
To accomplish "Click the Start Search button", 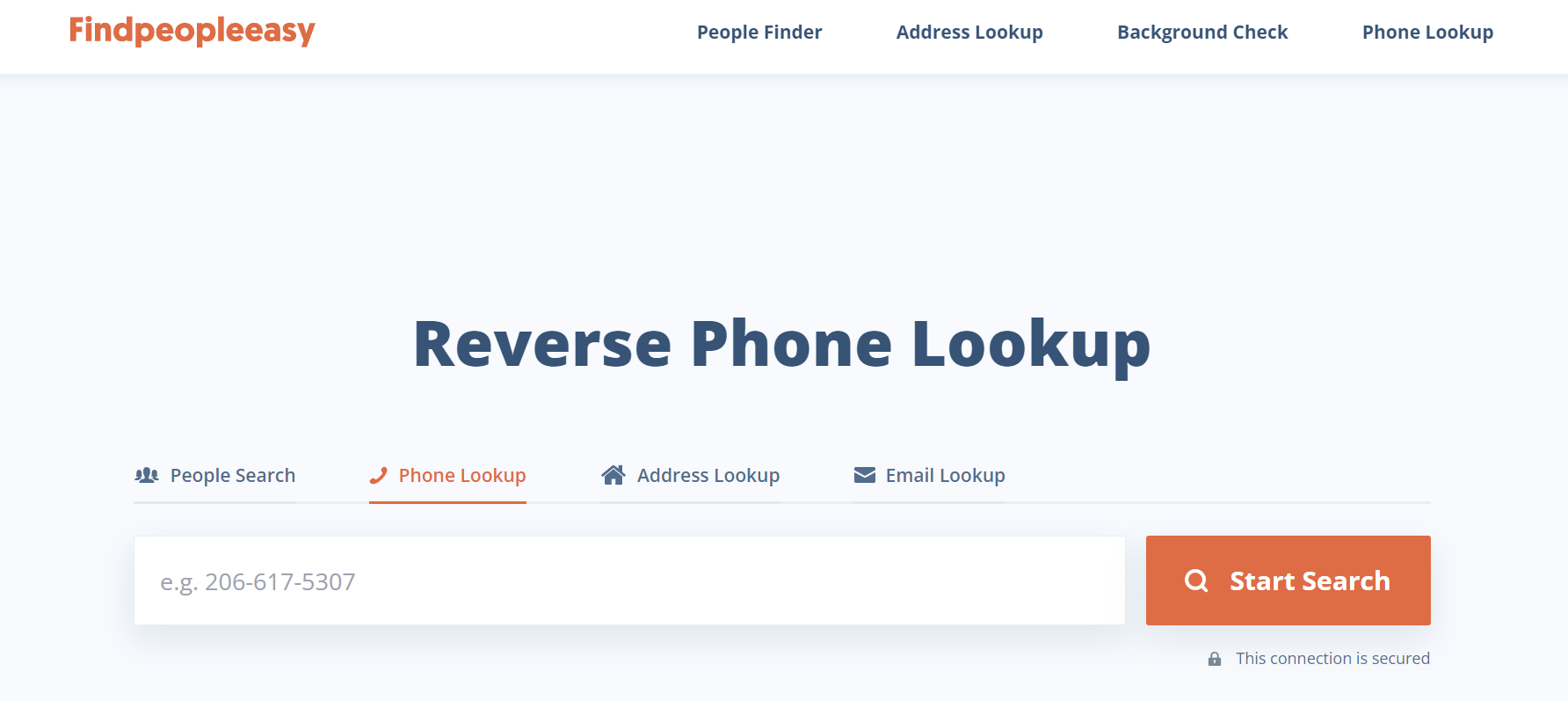I will tap(1289, 581).
